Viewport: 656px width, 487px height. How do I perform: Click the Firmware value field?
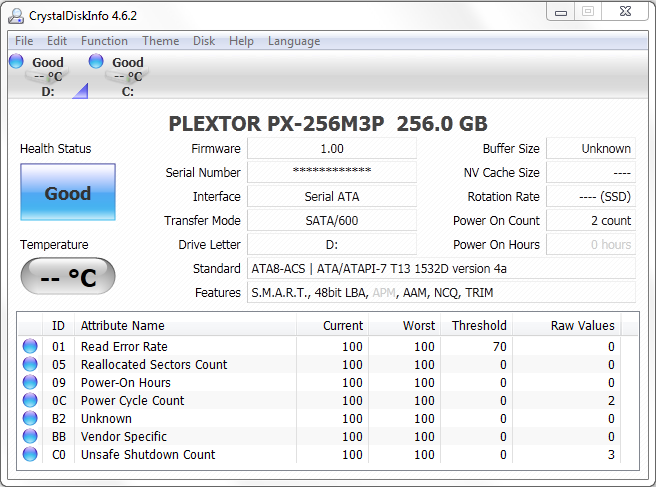[x=331, y=148]
